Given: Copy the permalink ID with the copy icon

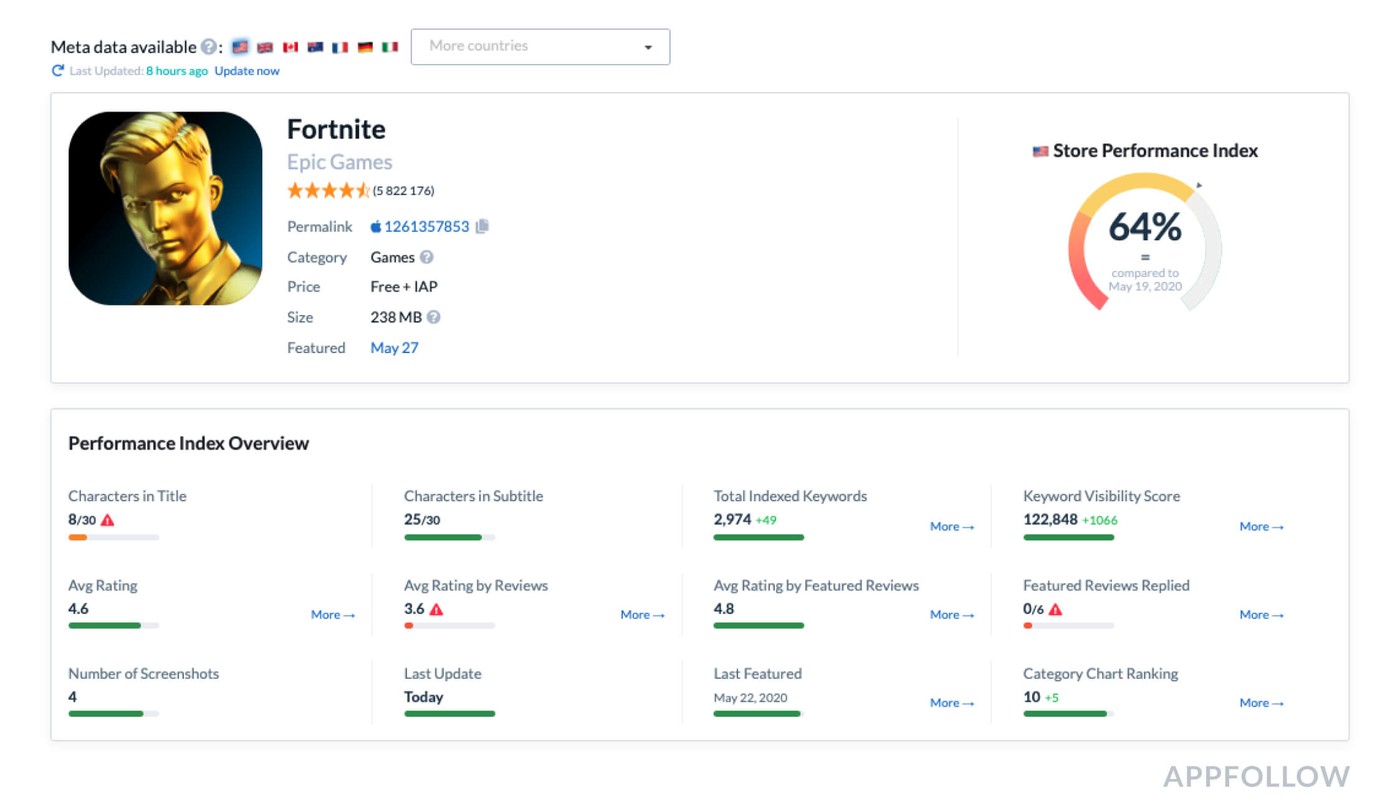Looking at the screenshot, I should pos(482,227).
